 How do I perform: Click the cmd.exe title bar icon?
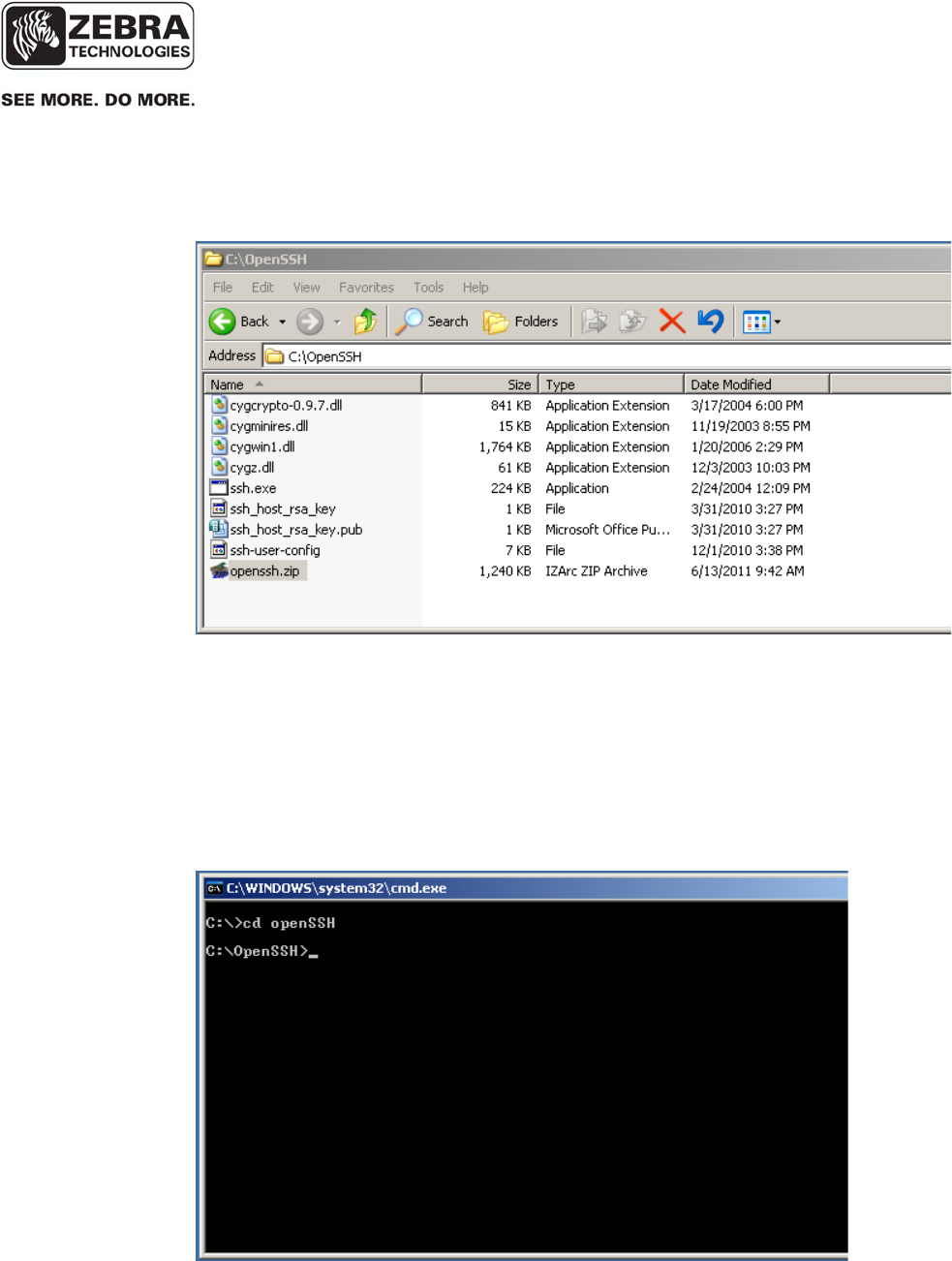[214, 888]
